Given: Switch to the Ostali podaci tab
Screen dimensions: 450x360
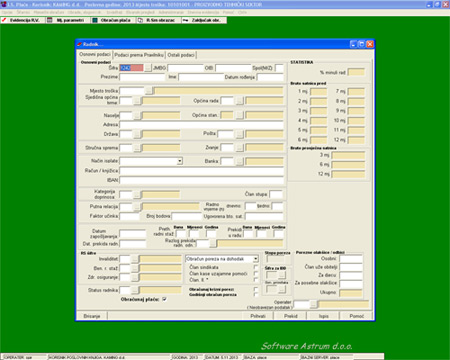Looking at the screenshot, I should point(181,55).
